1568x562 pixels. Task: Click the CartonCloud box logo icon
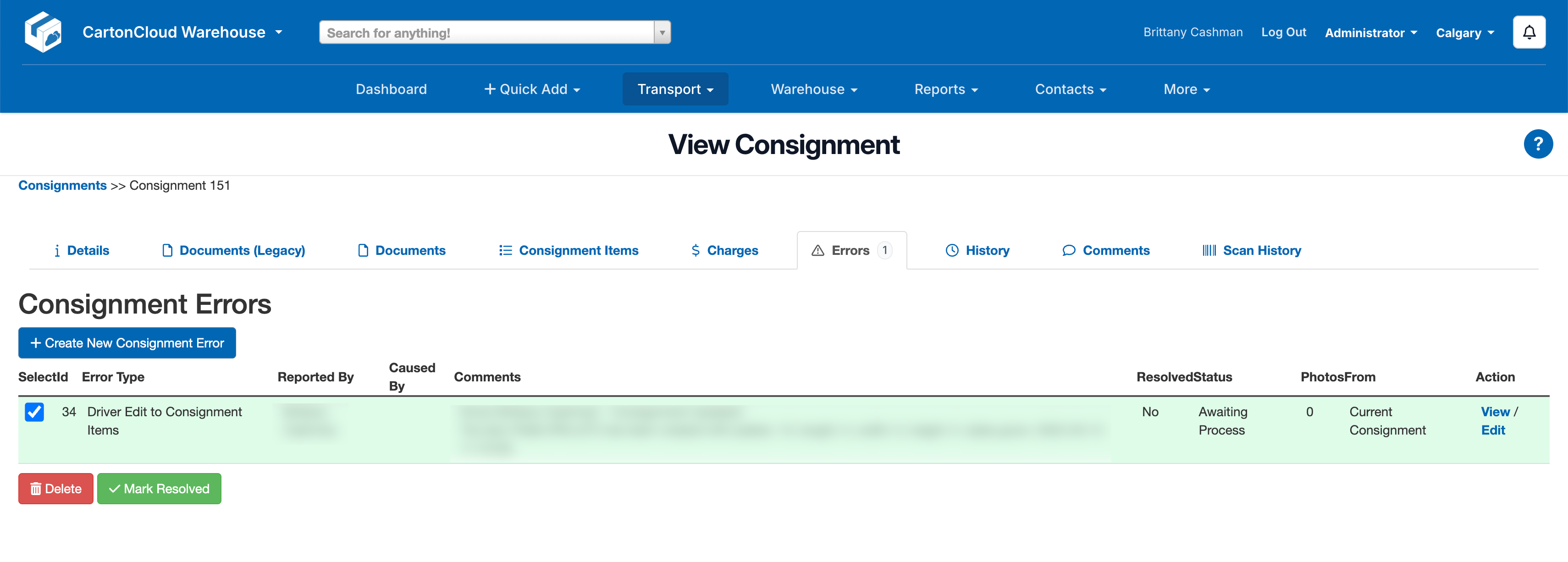43,32
